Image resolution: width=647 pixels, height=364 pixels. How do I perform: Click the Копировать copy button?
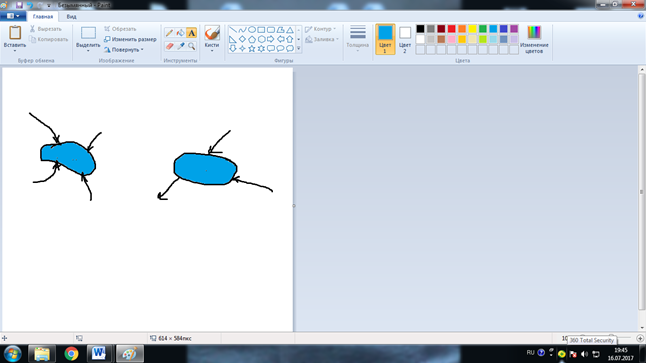click(x=49, y=39)
